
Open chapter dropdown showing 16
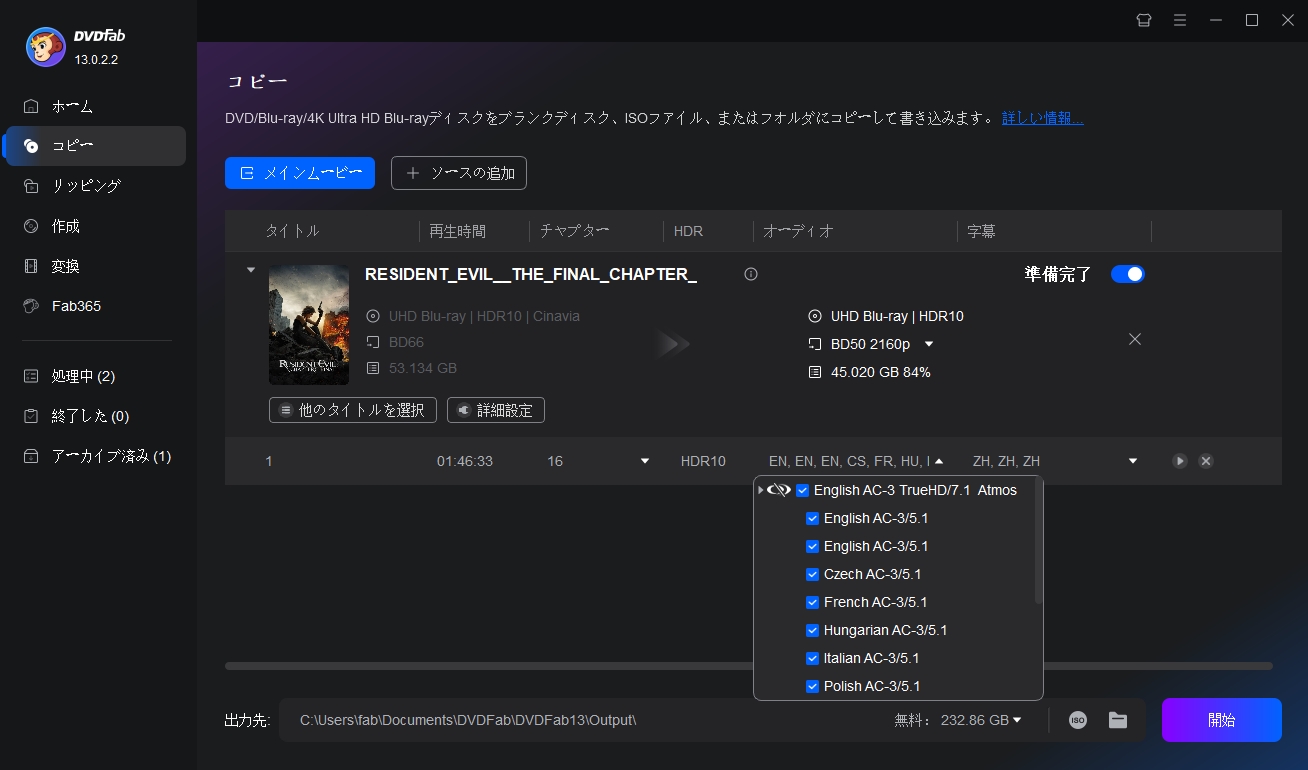645,461
